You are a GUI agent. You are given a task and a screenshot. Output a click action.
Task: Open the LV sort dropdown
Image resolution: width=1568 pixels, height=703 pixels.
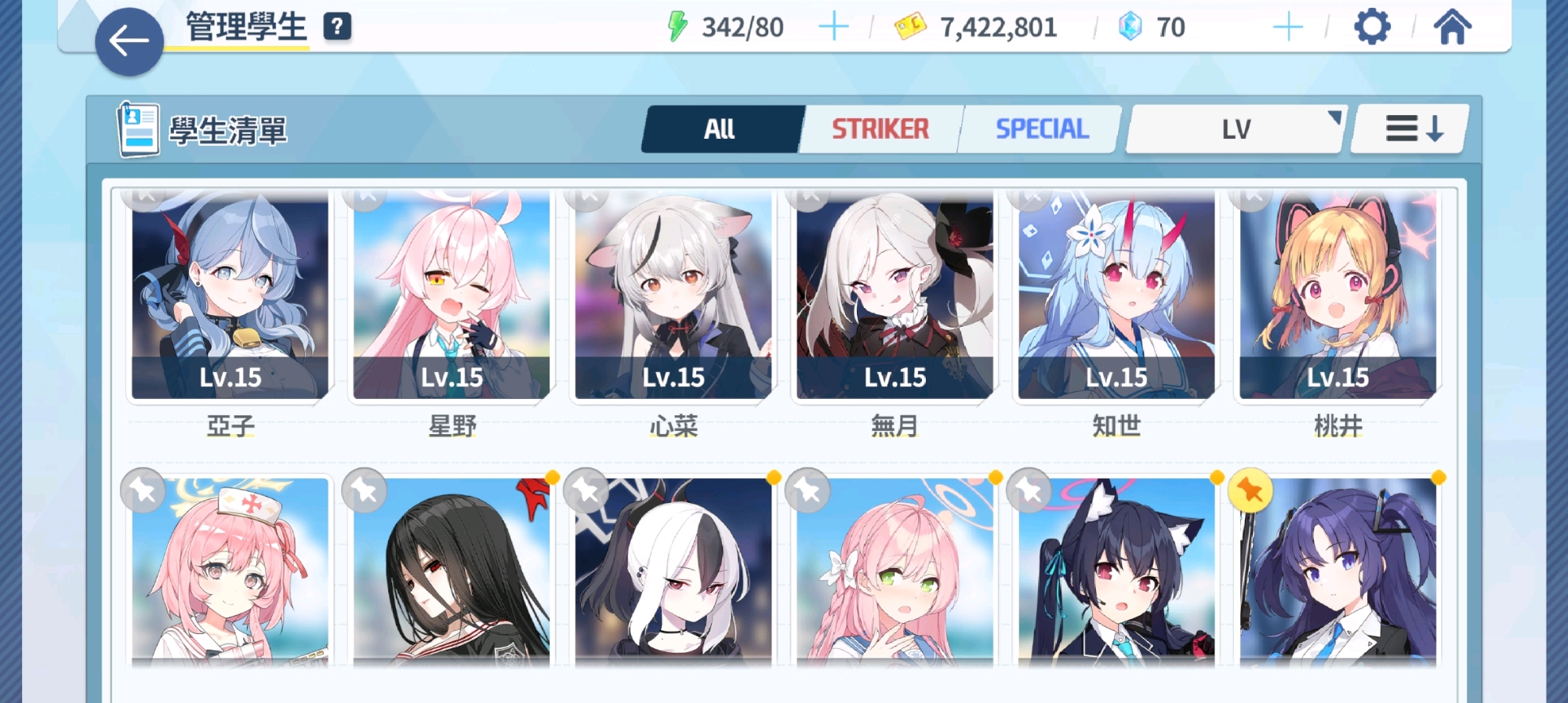[x=1236, y=129]
